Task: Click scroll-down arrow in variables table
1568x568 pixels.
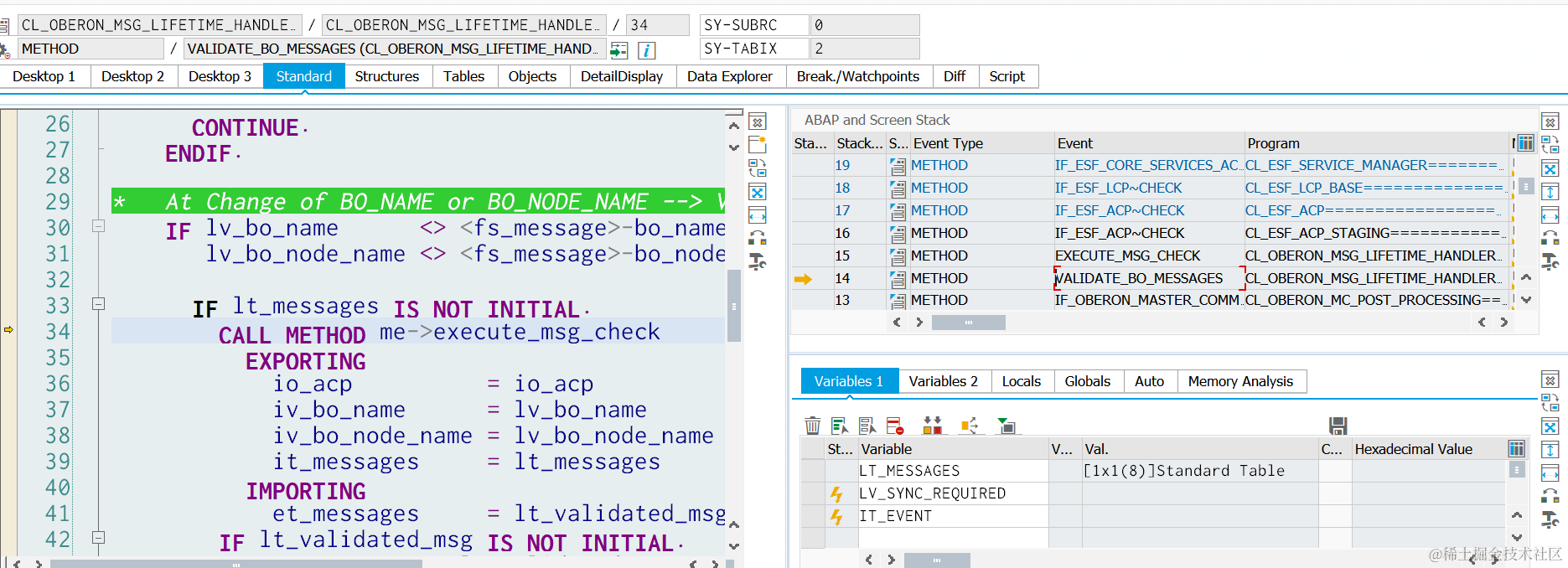Action: pyautogui.click(x=1517, y=537)
